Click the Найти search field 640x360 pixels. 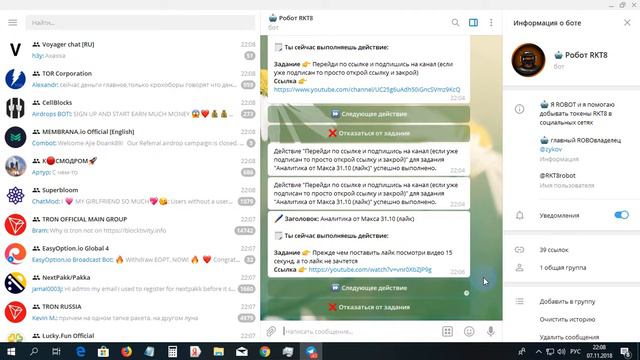pos(140,22)
